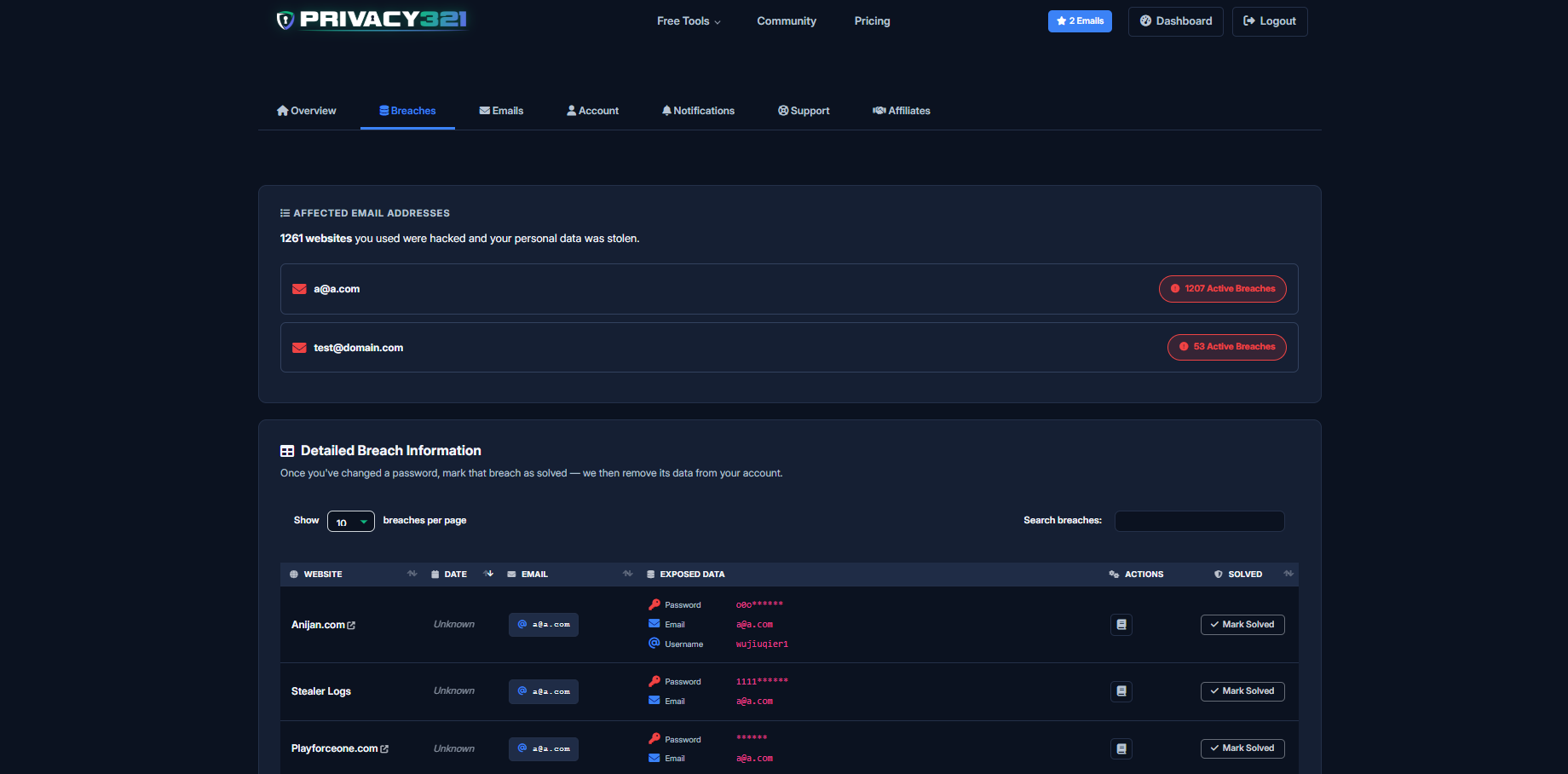Screen dimensions: 1568x774
Task: Open the Notifications tab
Action: [x=698, y=111]
